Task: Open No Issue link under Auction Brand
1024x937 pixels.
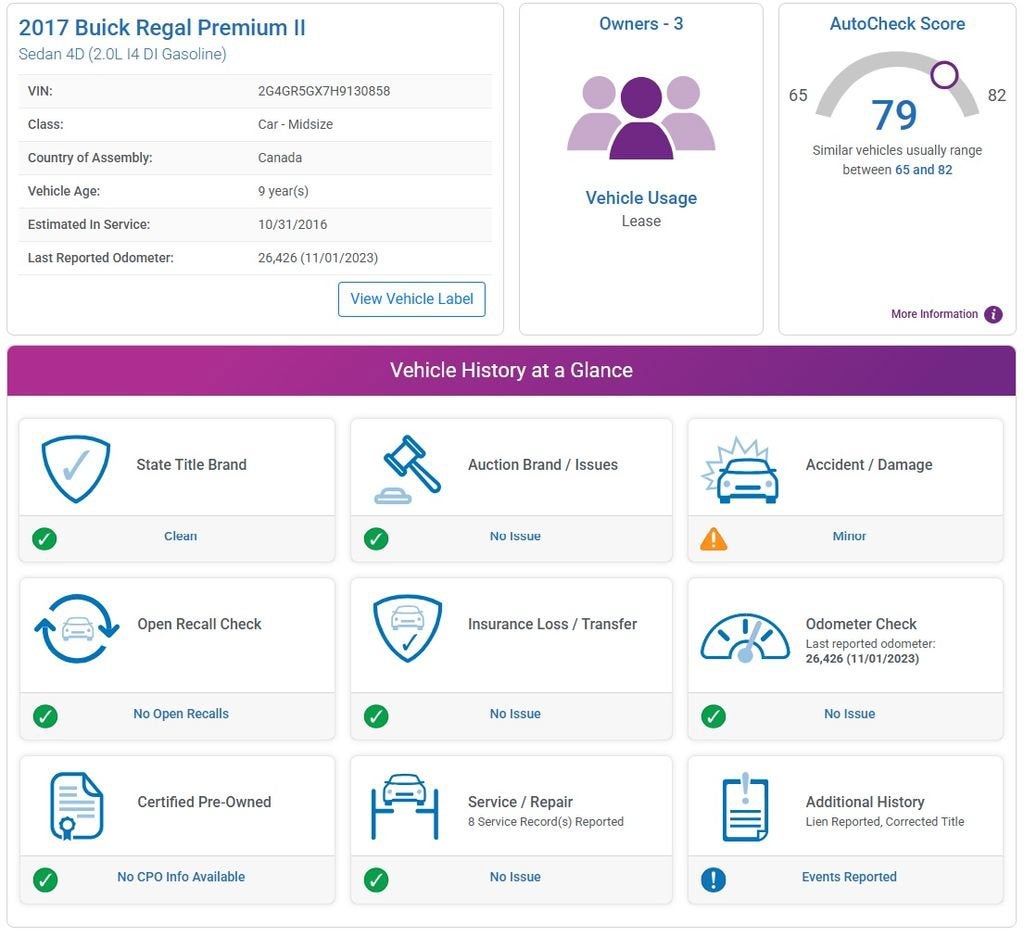Action: [515, 536]
